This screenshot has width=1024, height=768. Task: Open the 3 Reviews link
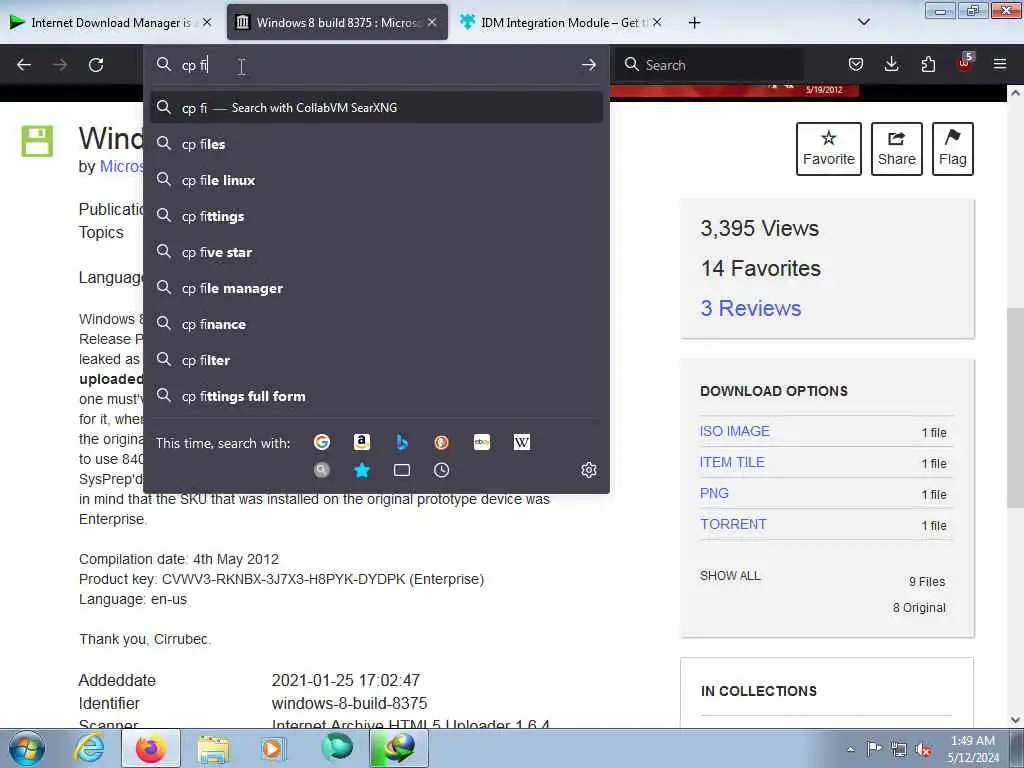click(x=750, y=308)
